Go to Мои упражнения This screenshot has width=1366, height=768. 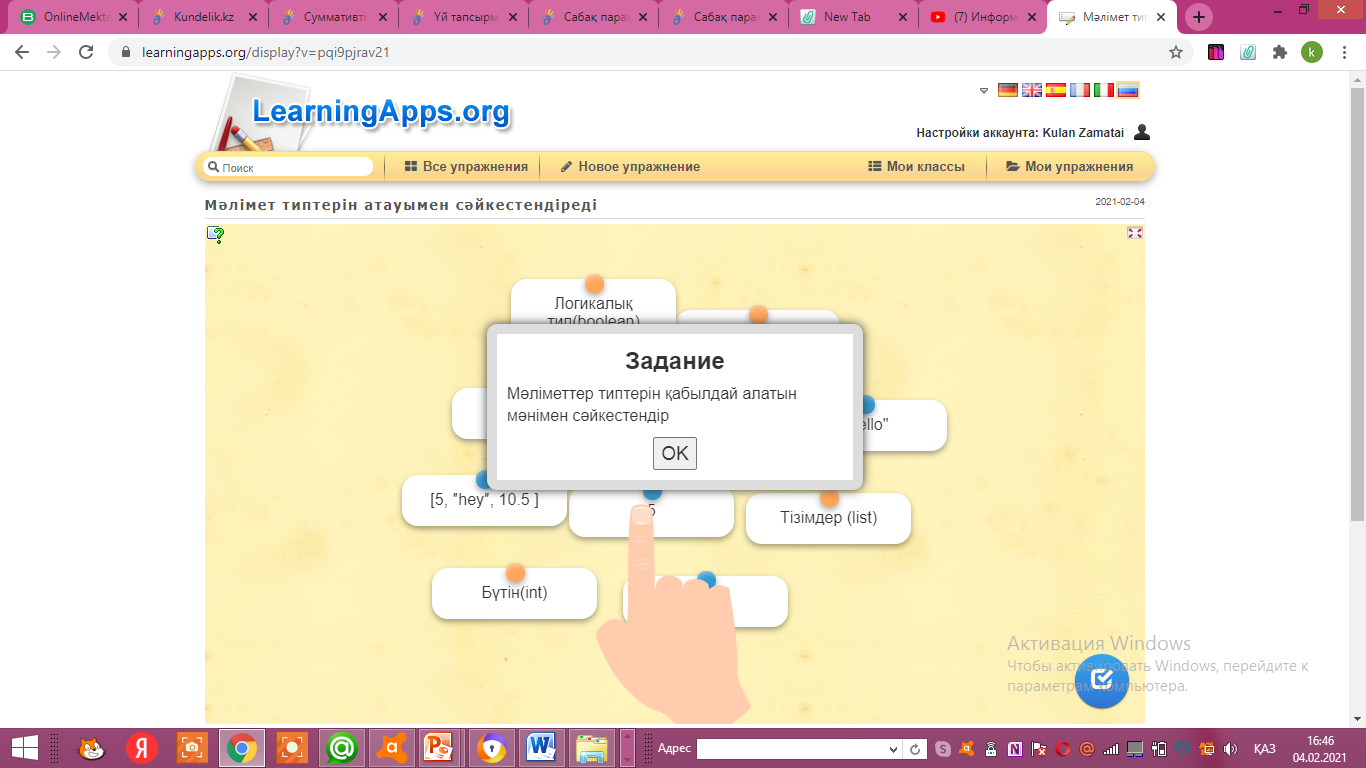point(1070,167)
